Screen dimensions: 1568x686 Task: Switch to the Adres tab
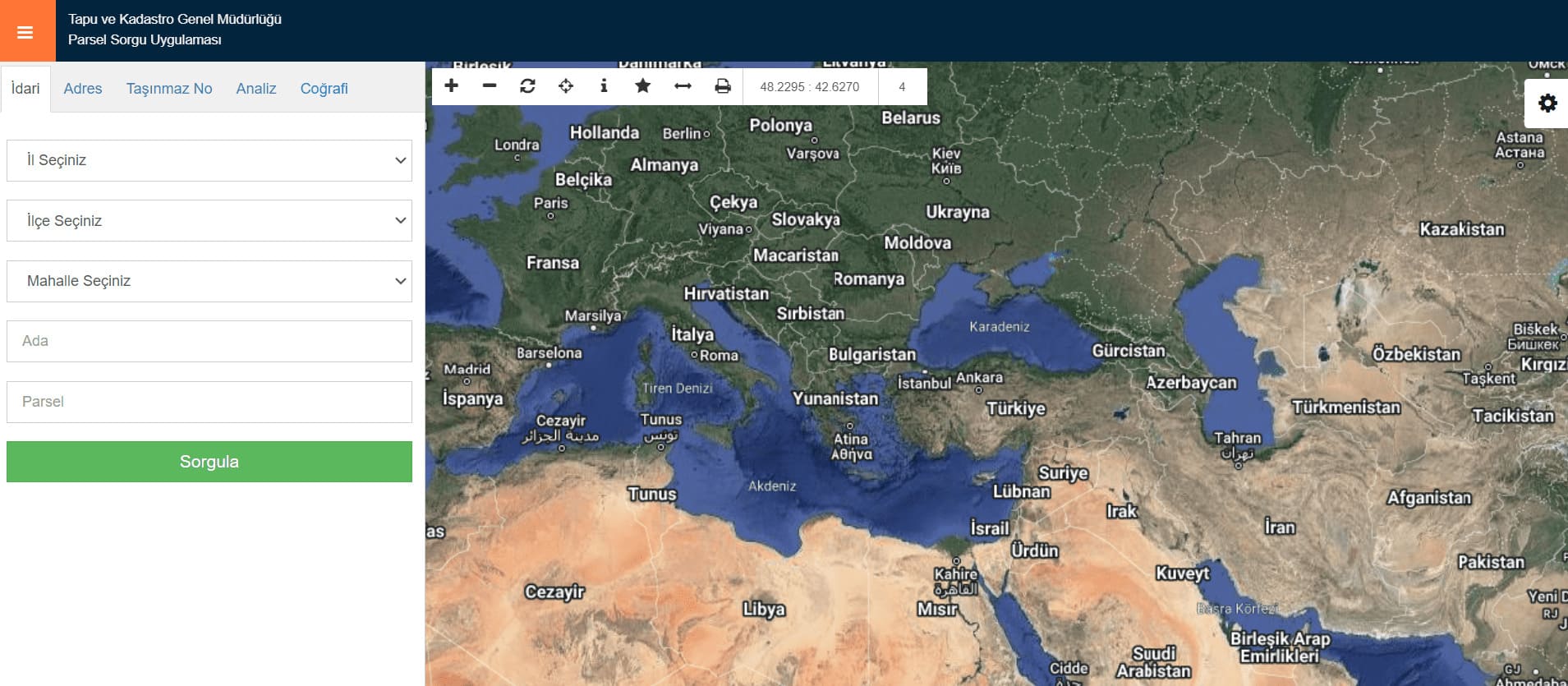[83, 89]
